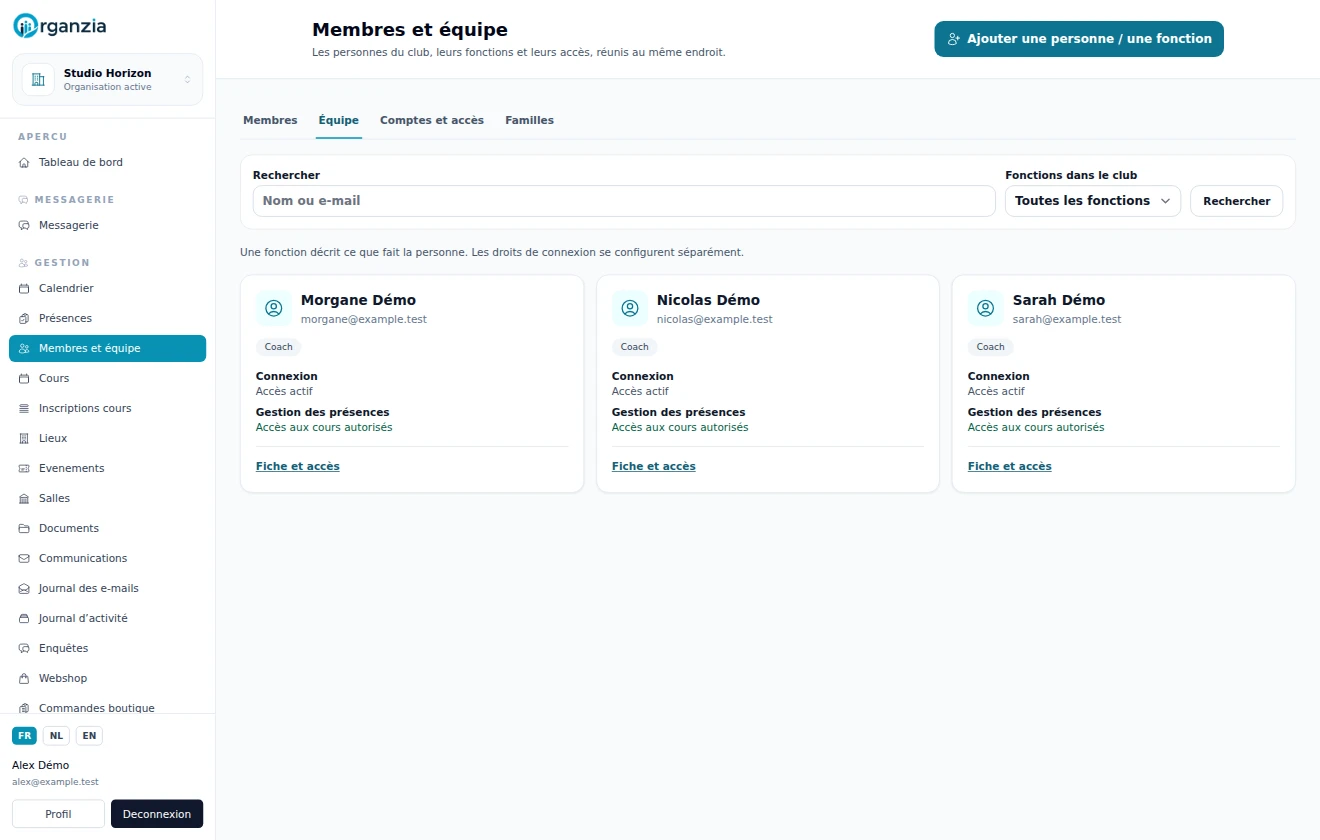The width and height of the screenshot is (1320, 840).
Task: Click Ajouter une personne / une fonction
Action: point(1079,39)
